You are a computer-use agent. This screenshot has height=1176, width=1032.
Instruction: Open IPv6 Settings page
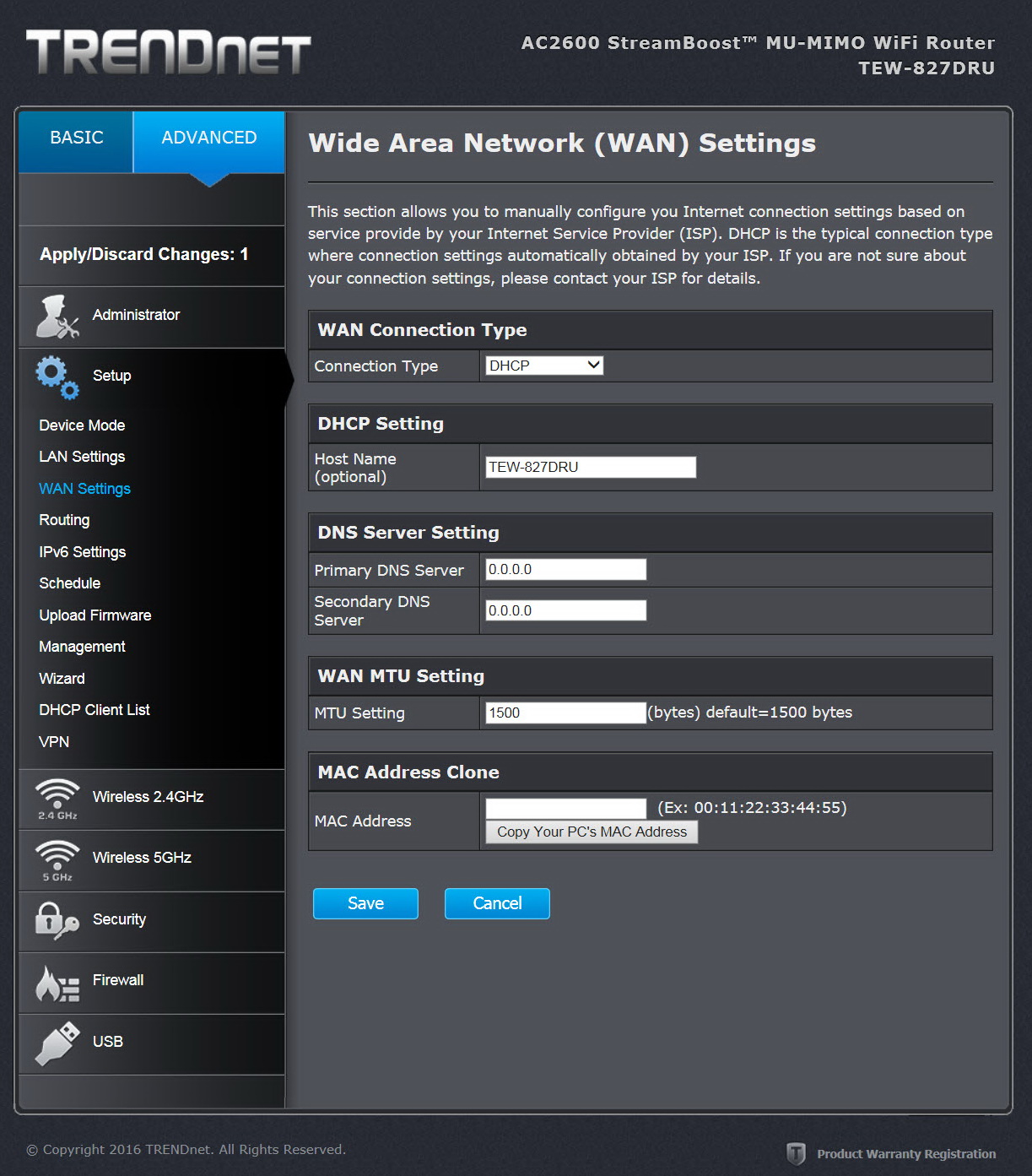pyautogui.click(x=83, y=552)
